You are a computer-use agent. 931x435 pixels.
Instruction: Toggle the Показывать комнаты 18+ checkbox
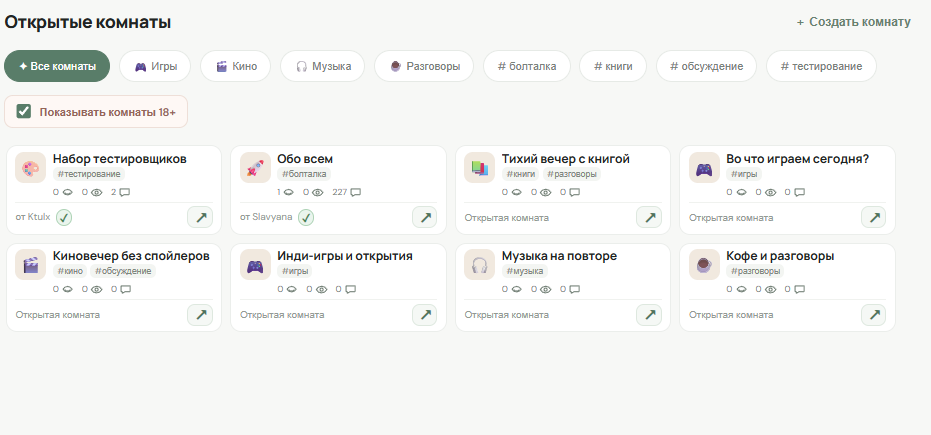click(24, 111)
